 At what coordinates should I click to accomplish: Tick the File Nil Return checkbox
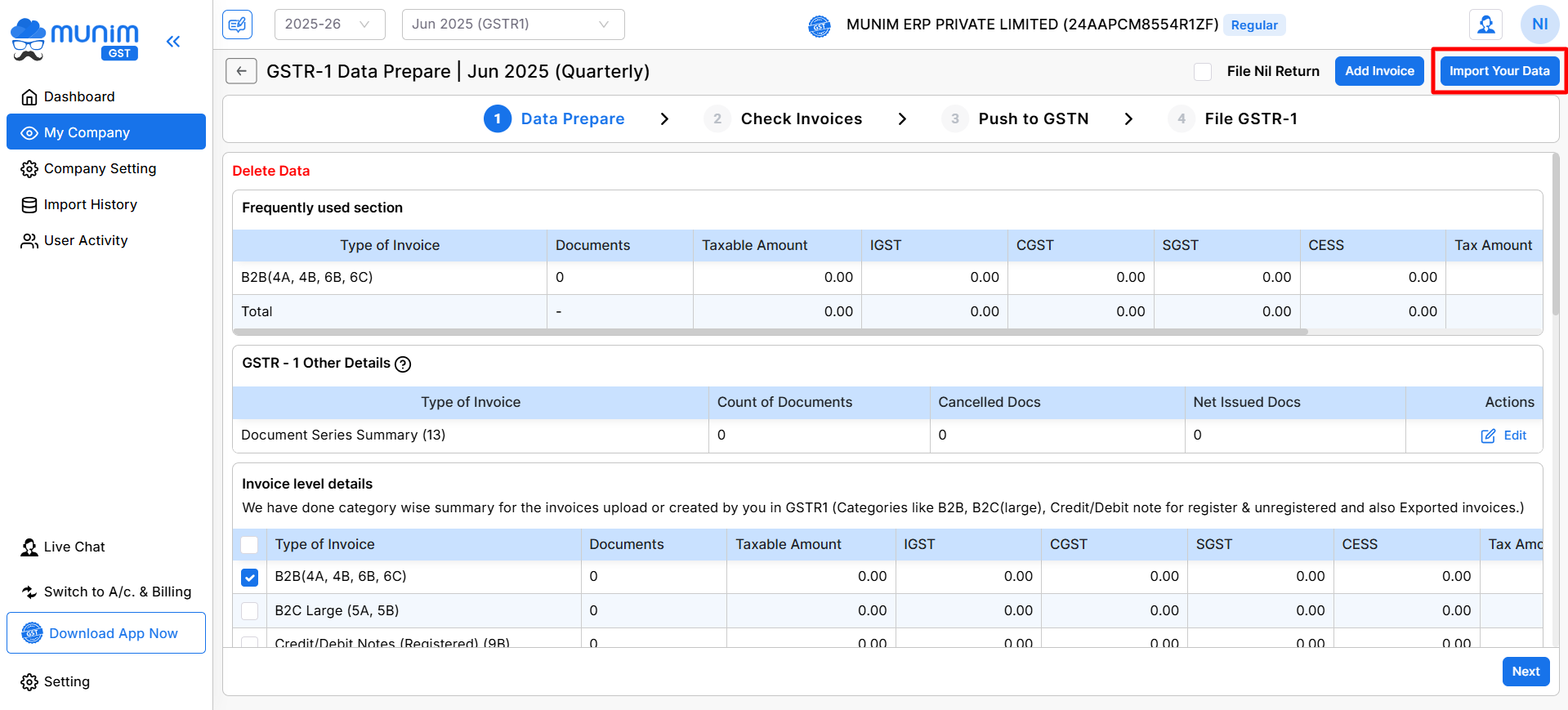[x=1203, y=72]
